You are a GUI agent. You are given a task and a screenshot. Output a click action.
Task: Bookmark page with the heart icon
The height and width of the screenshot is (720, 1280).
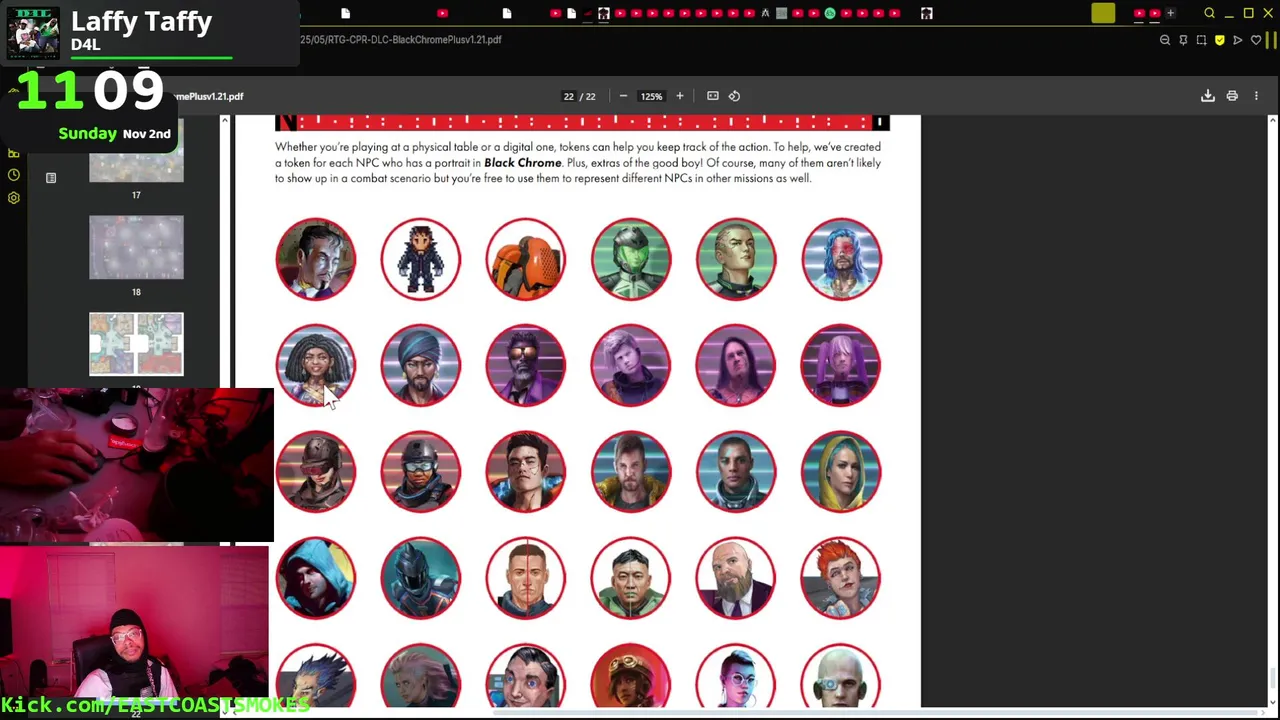pos(1256,40)
